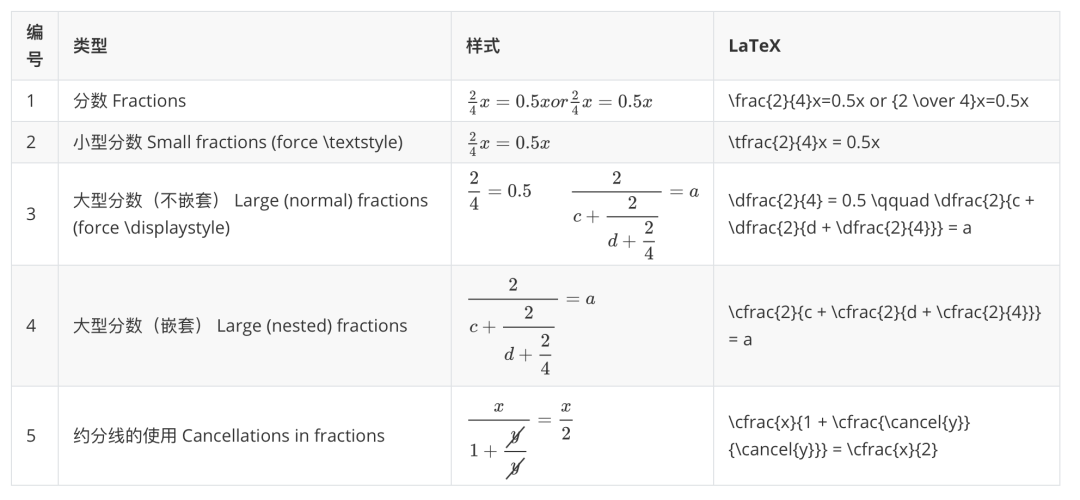Click the nested continued fraction formula in row 4
Image resolution: width=1080 pixels, height=500 pixels.
[x=532, y=326]
